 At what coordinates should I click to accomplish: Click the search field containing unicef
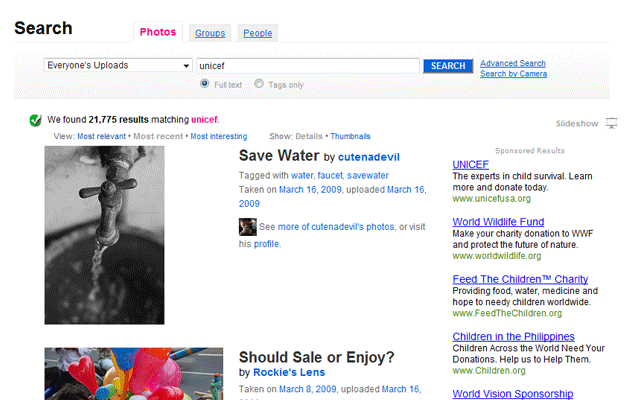[308, 66]
